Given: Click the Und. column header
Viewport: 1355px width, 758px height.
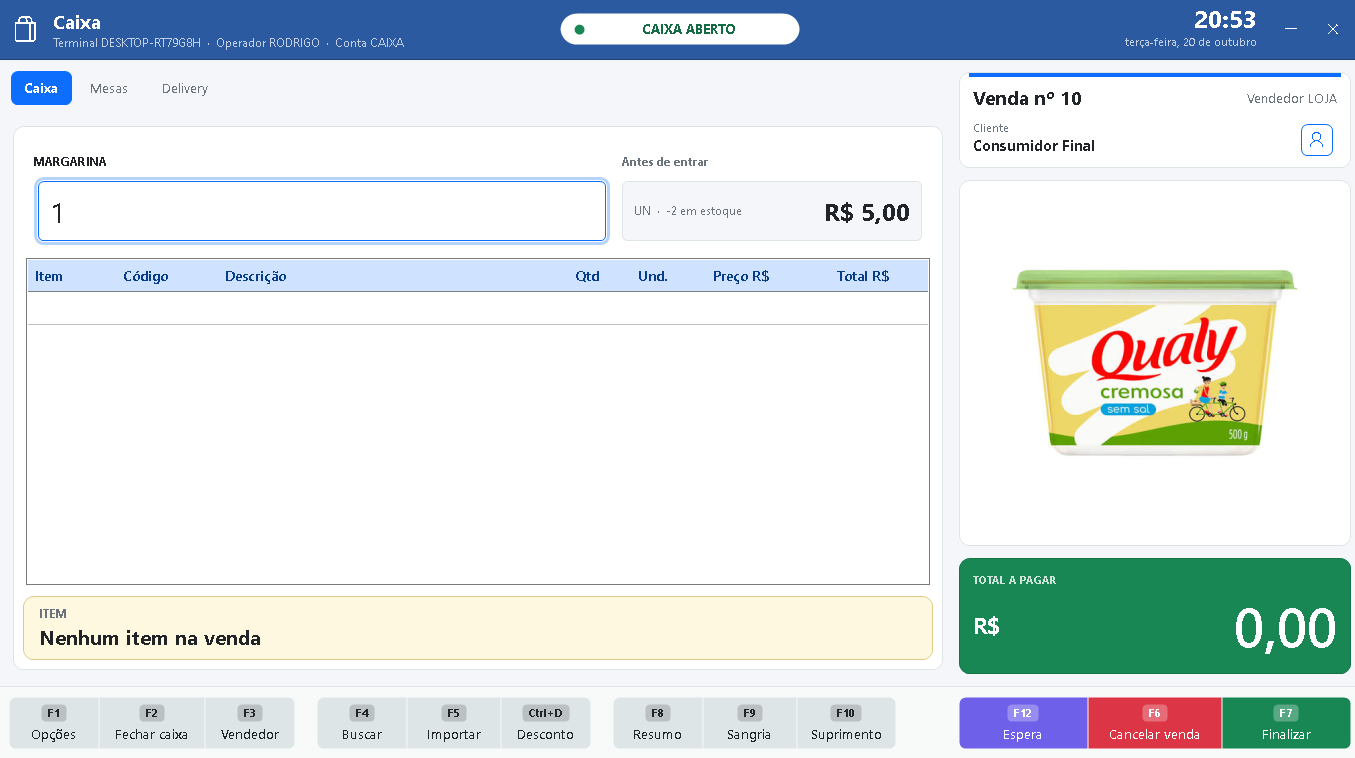Looking at the screenshot, I should [x=653, y=276].
